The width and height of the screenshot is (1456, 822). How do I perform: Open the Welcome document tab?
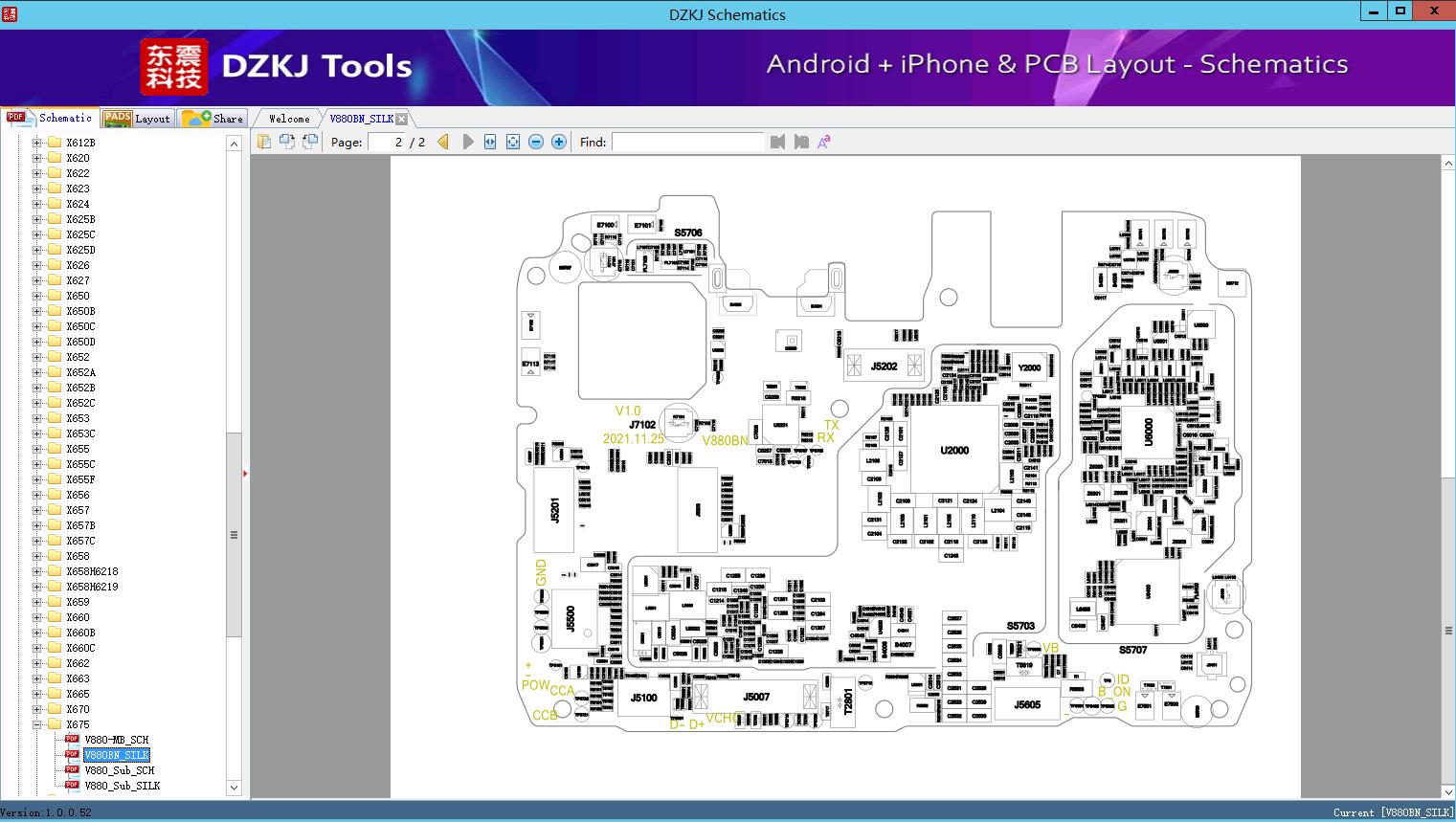pyautogui.click(x=289, y=119)
